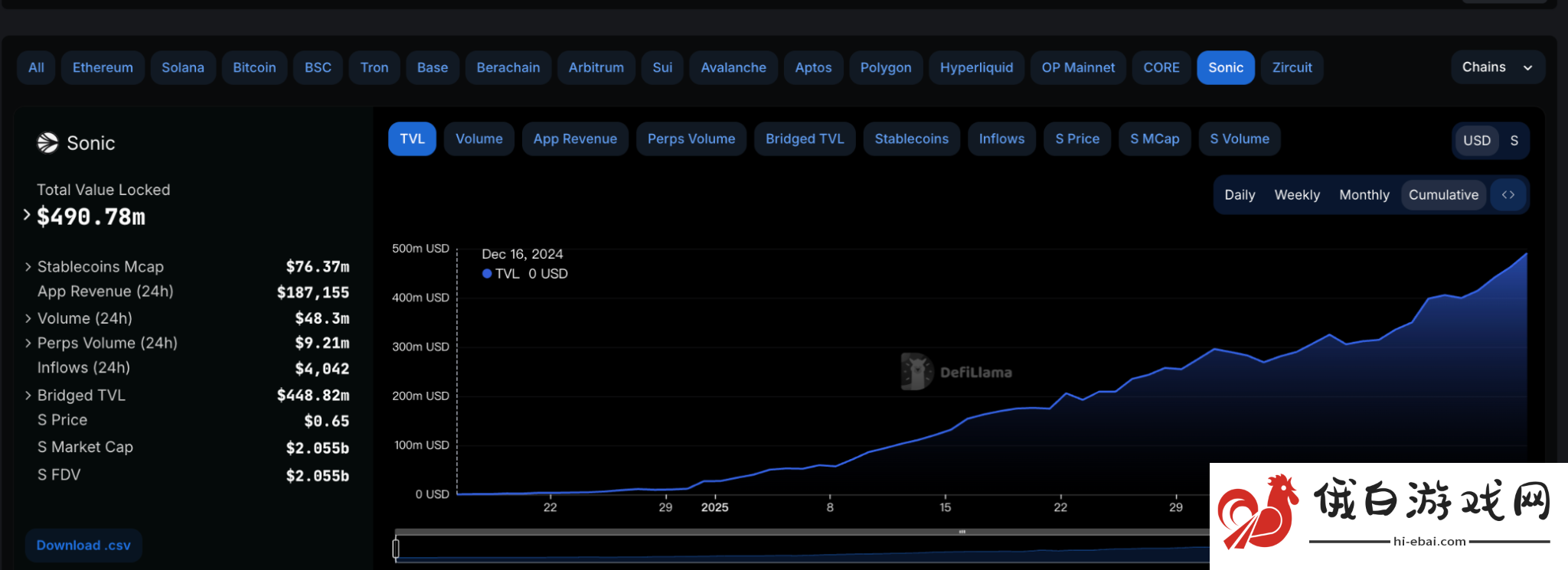Click the 500m USD y-axis label
1568x570 pixels.
420,249
